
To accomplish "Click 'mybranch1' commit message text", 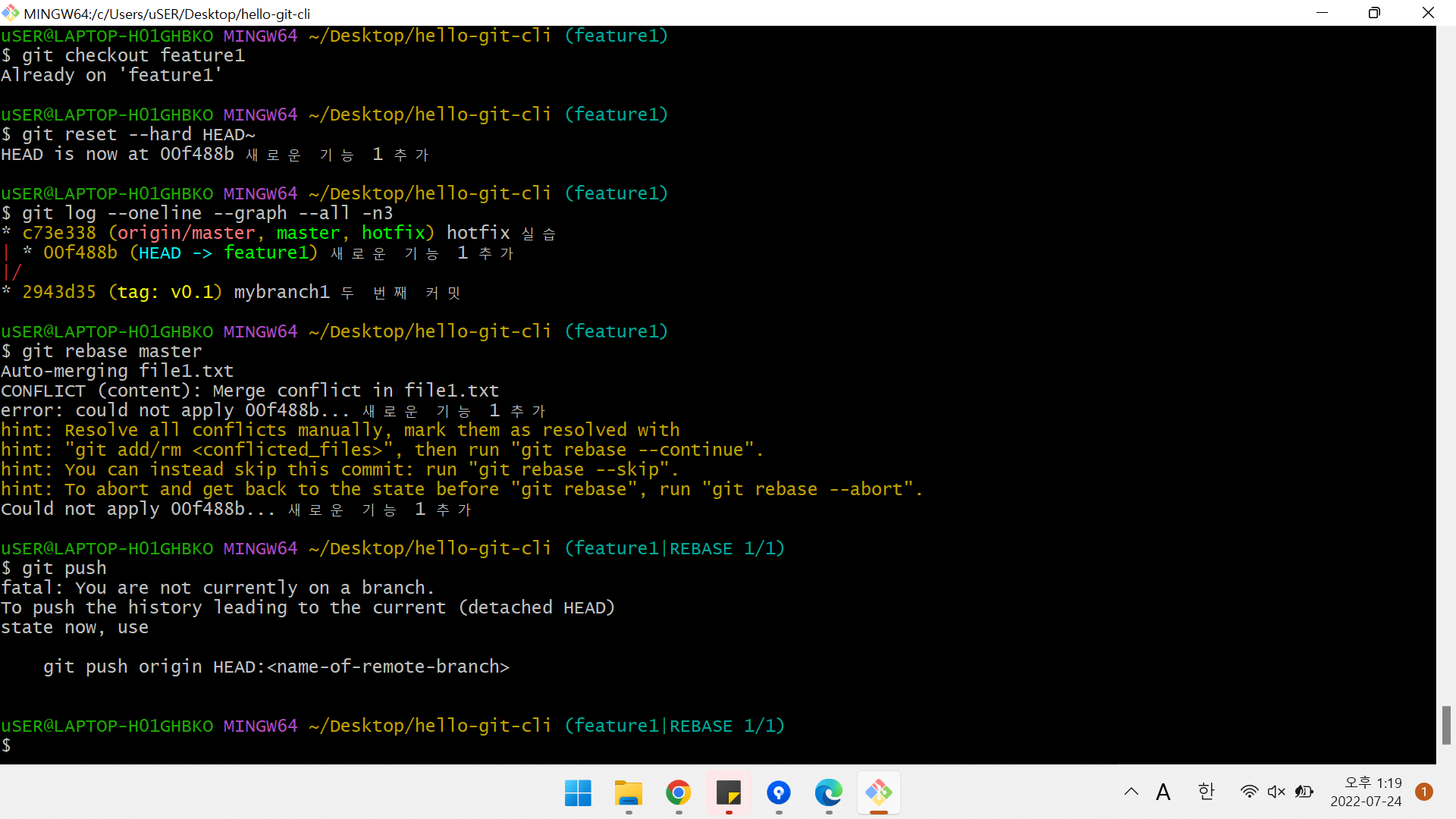I will pos(281,292).
